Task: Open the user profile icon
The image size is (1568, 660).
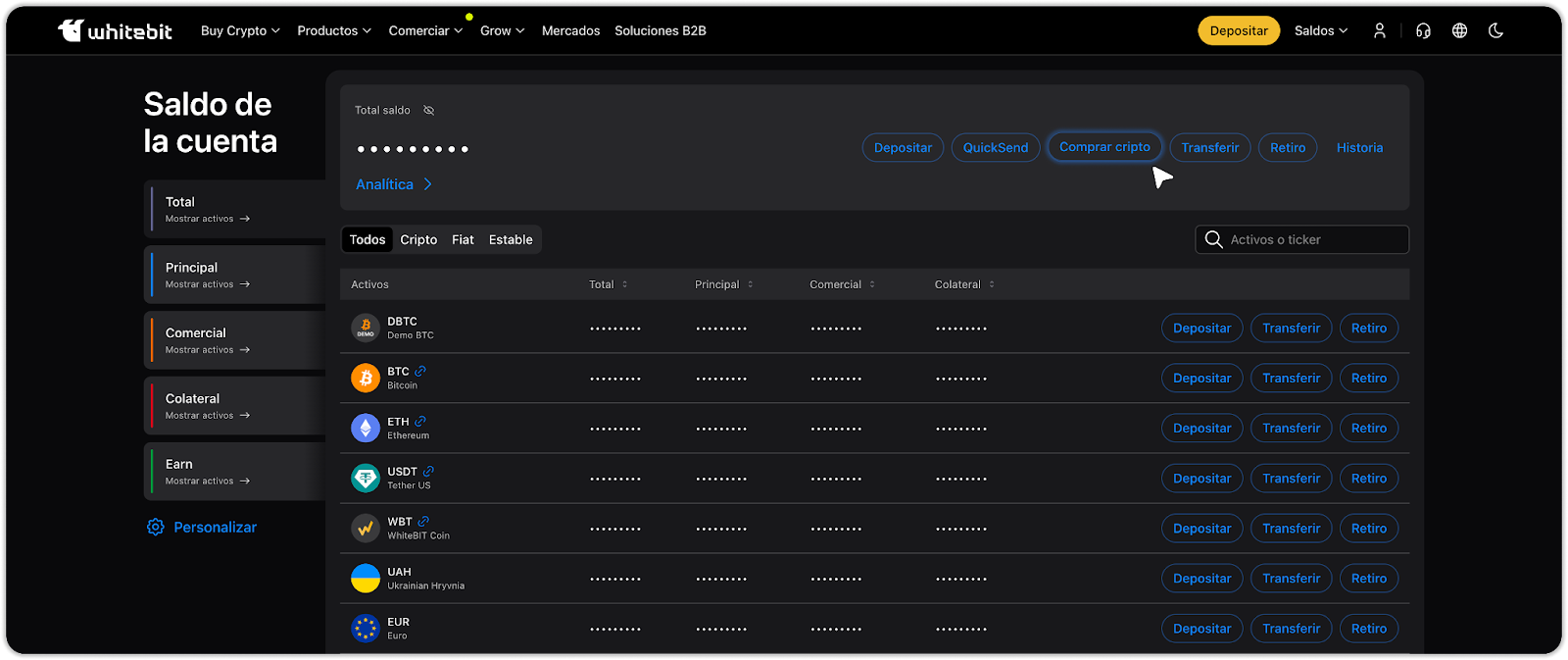Action: tap(1379, 30)
